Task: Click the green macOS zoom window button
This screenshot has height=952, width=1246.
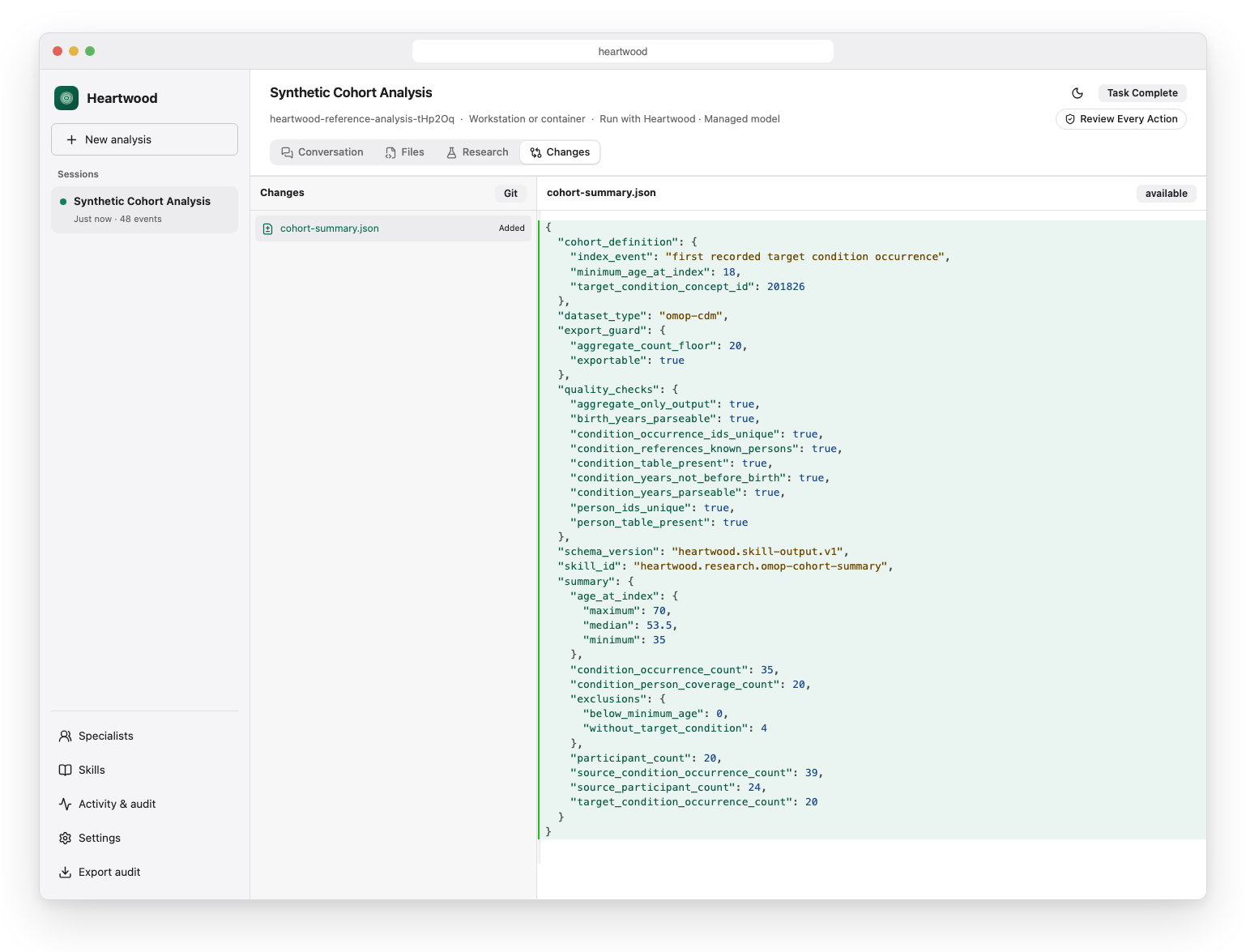Action: click(90, 51)
